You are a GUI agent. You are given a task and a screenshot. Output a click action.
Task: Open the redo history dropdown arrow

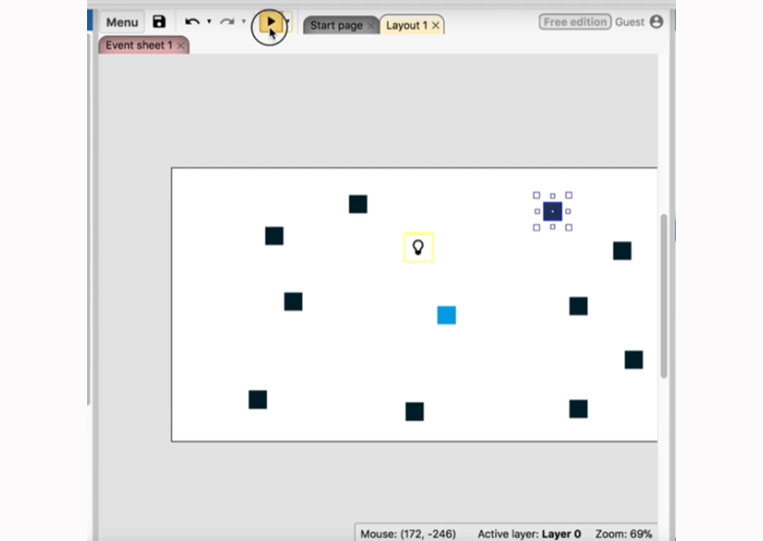click(x=244, y=22)
